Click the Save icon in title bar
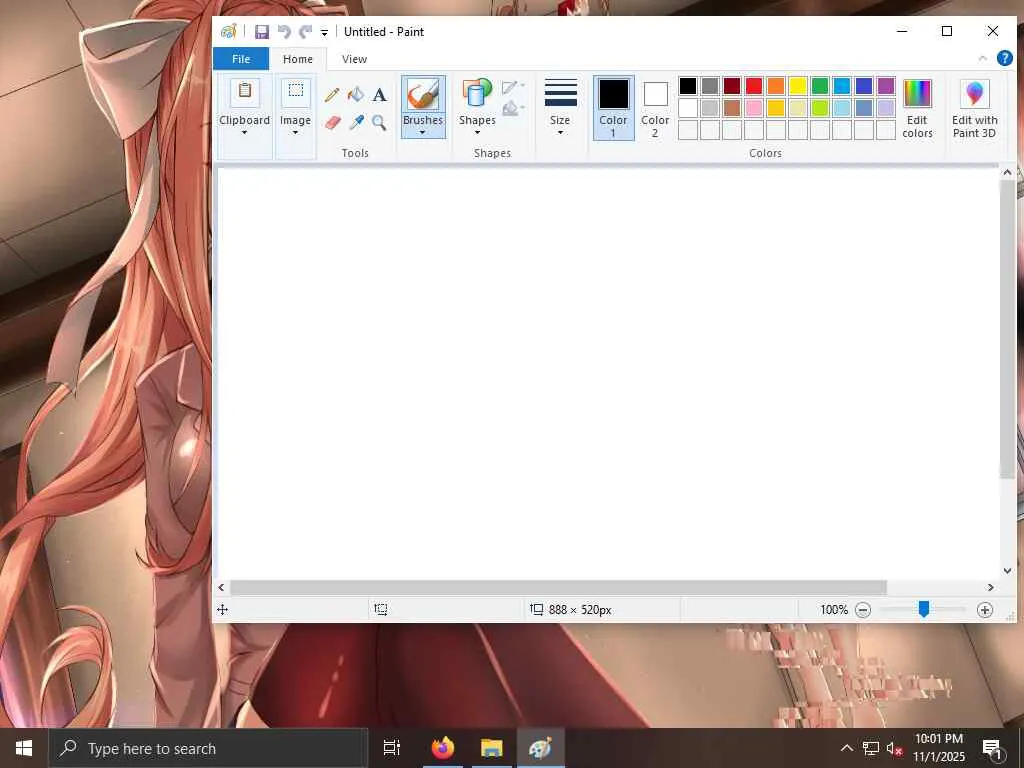 (262, 31)
